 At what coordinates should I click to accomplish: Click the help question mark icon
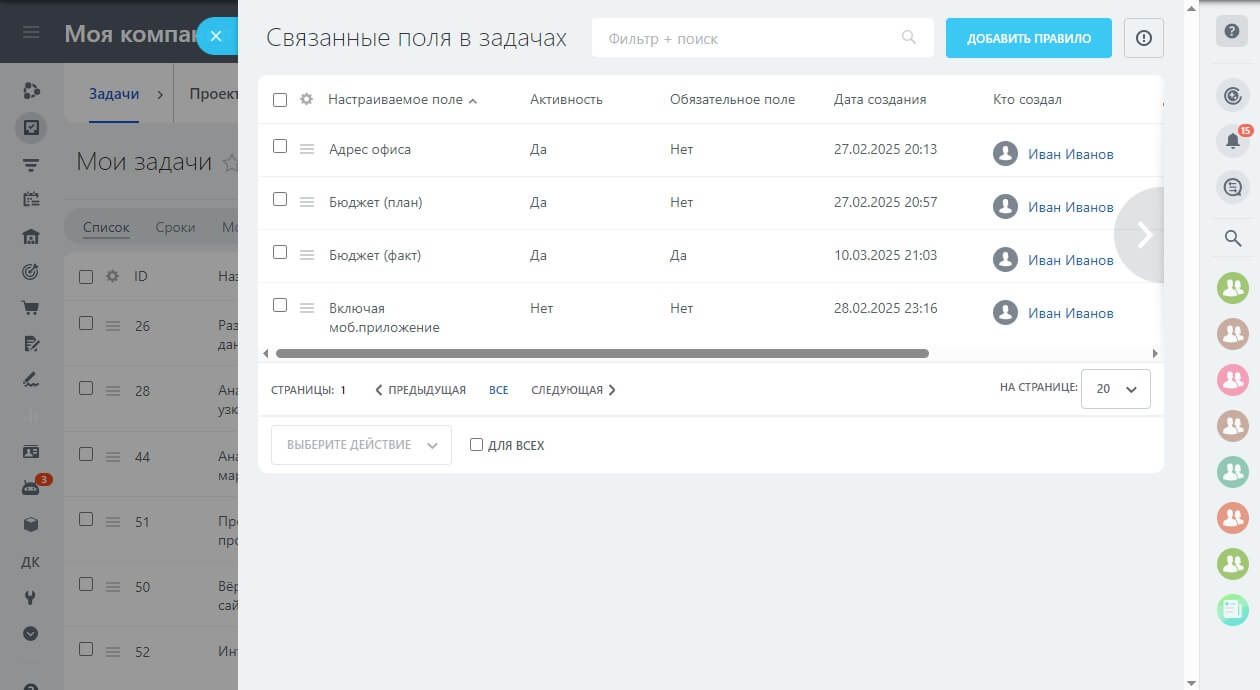coord(1232,31)
